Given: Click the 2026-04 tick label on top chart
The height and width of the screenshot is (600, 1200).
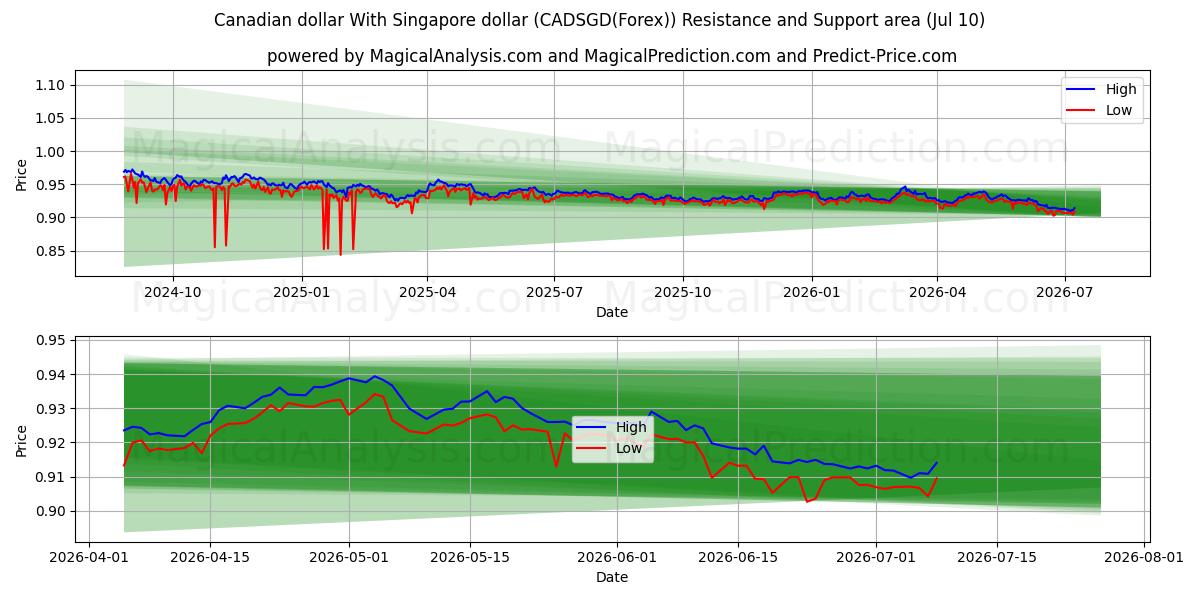Looking at the screenshot, I should point(937,292).
